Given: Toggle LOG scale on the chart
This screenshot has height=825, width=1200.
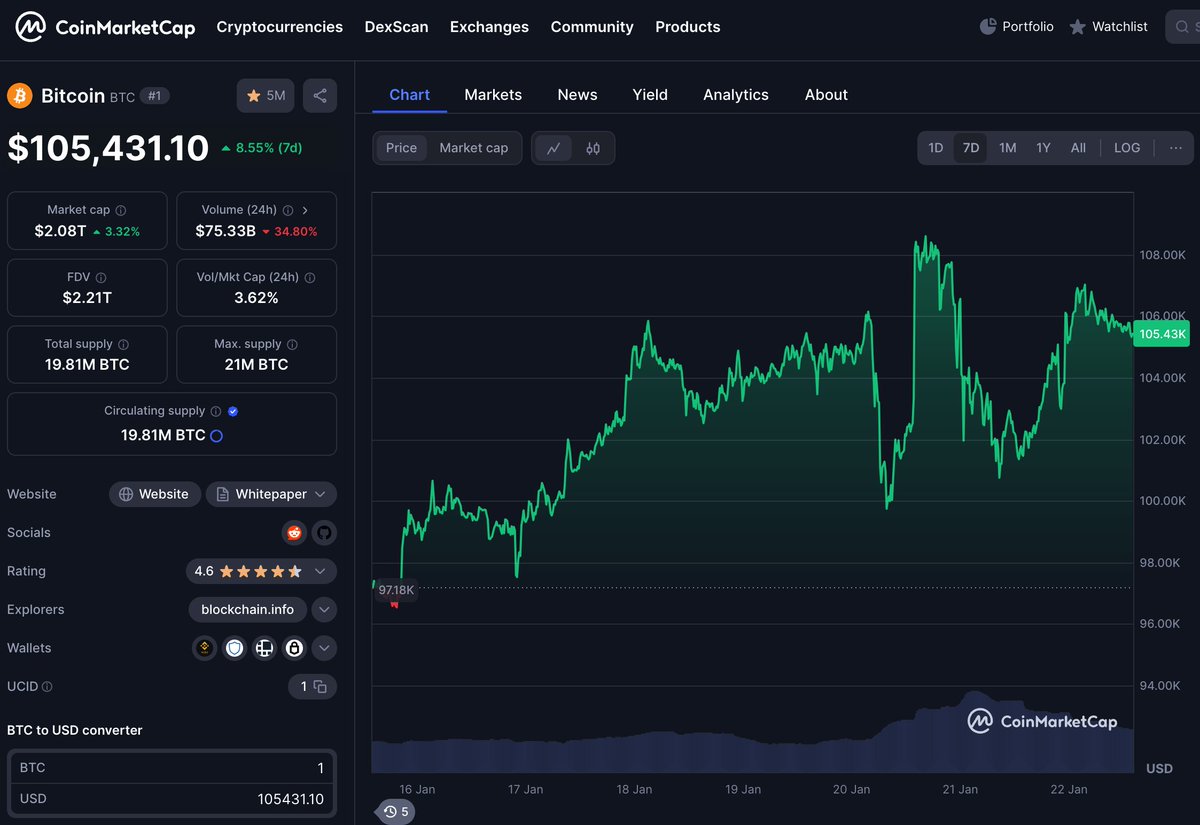Looking at the screenshot, I should click(1127, 148).
